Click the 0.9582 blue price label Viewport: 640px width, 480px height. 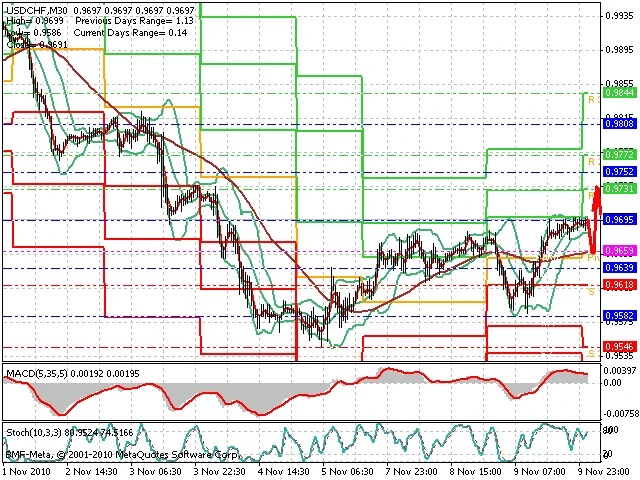point(620,316)
